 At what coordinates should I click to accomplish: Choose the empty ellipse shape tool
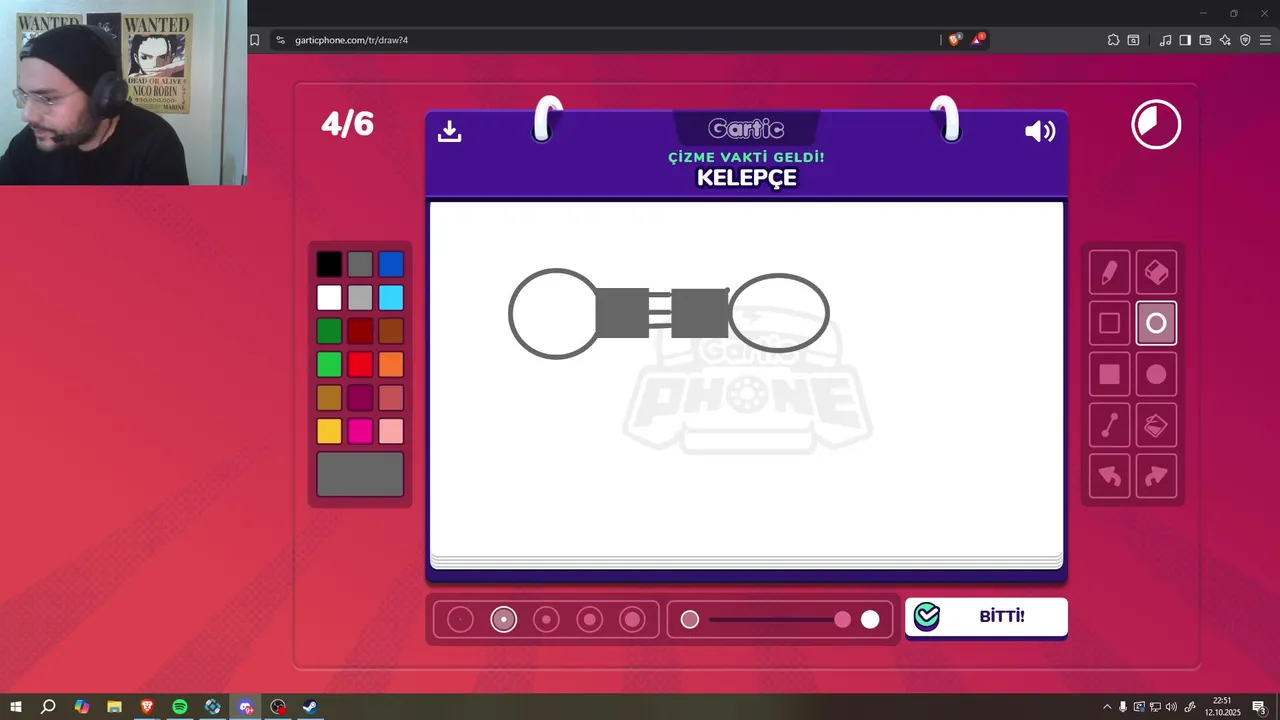point(1156,323)
